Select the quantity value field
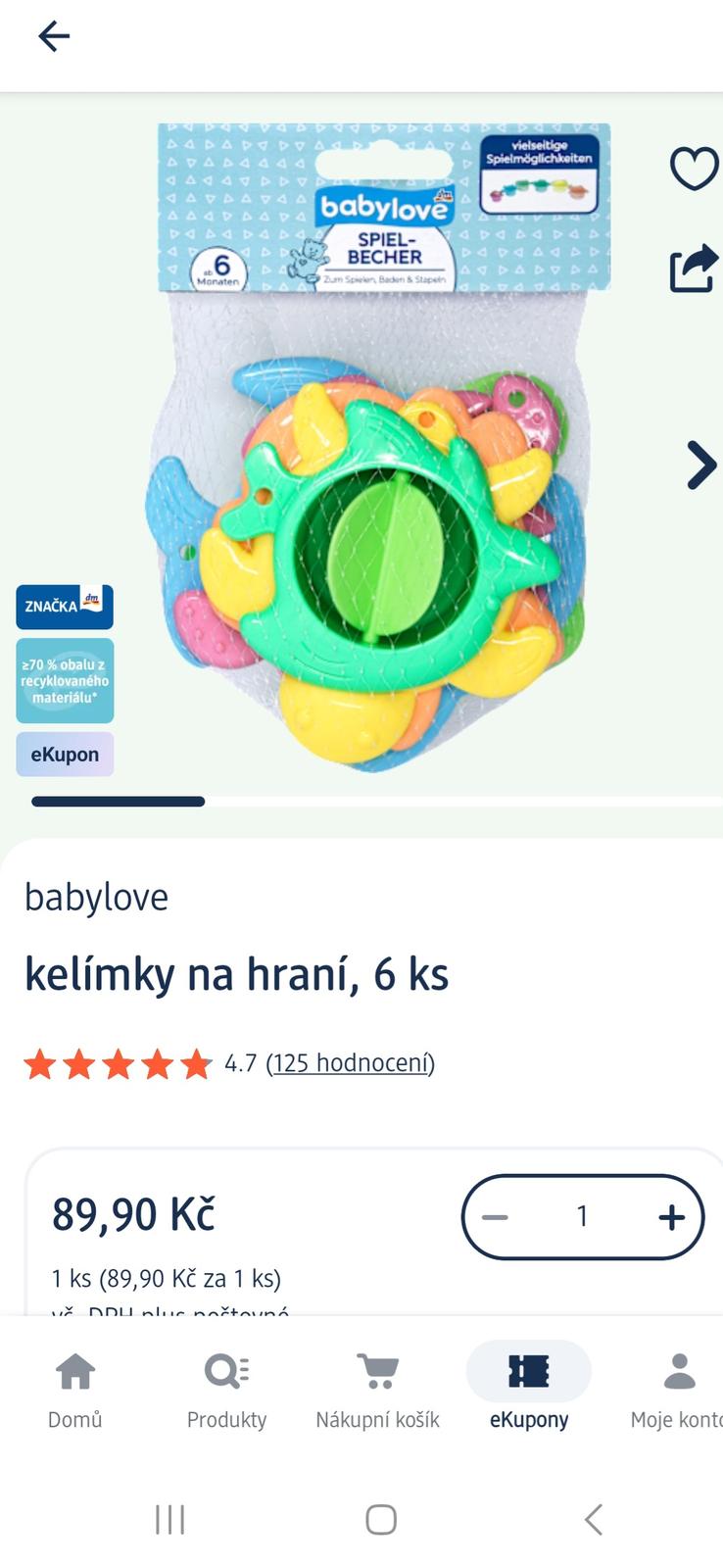Screen dimensions: 723x1568 (583, 1217)
